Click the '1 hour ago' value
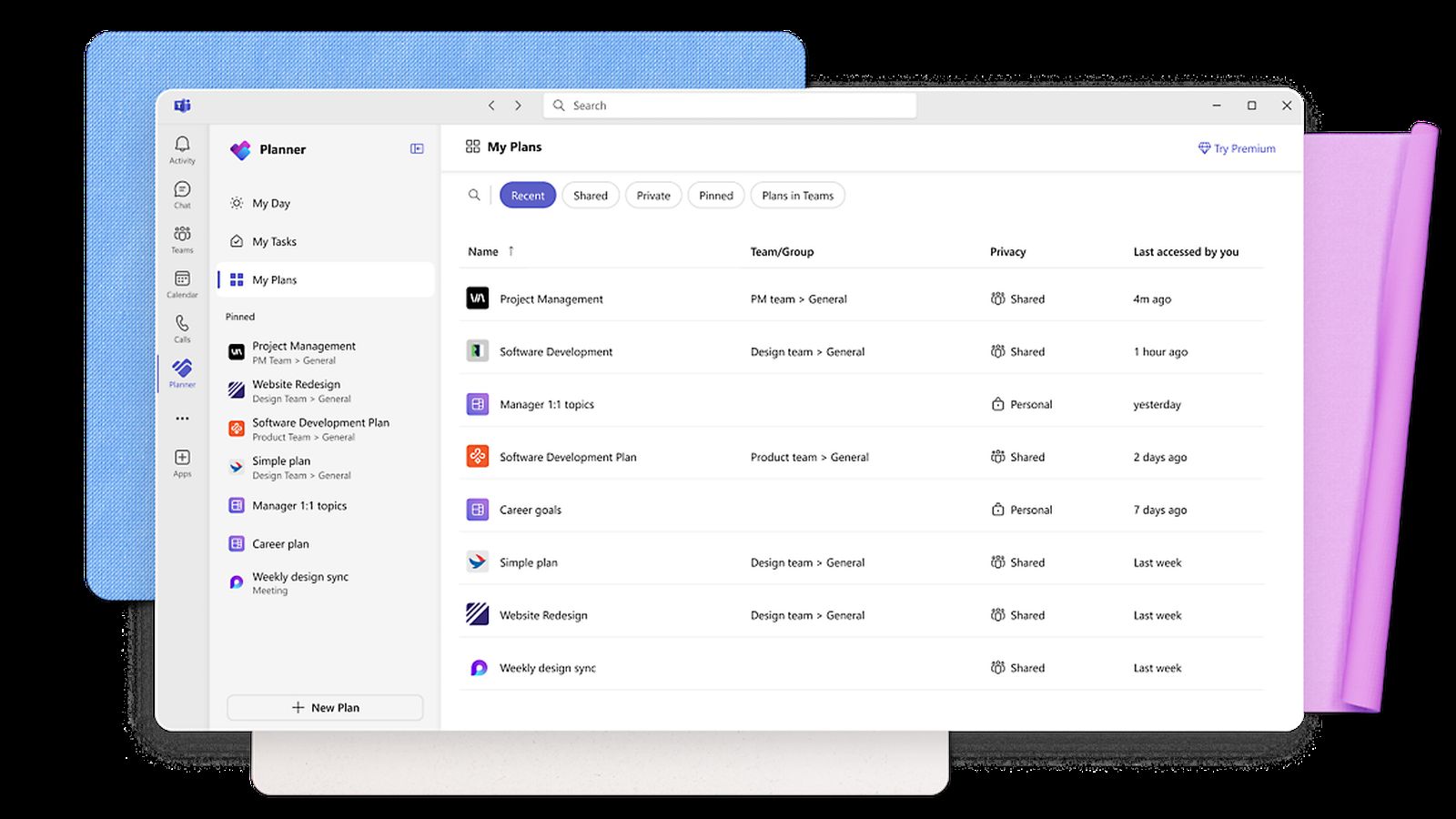Image resolution: width=1456 pixels, height=819 pixels. tap(1160, 352)
